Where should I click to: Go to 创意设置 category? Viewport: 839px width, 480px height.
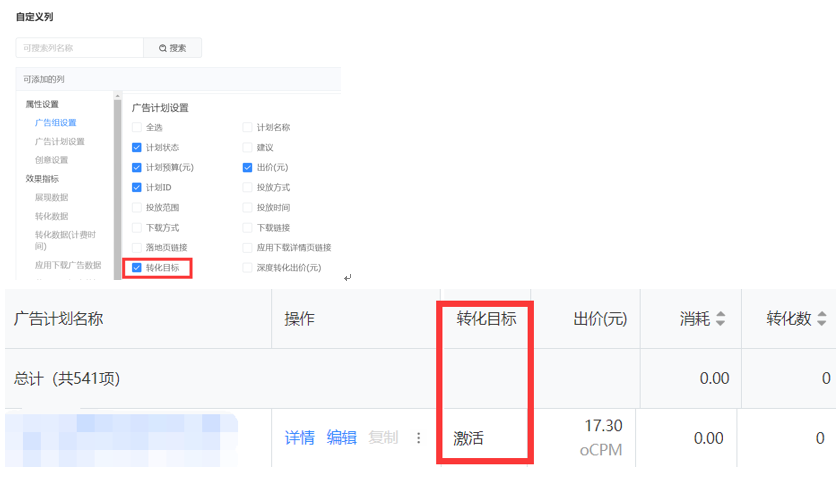[x=51, y=160]
